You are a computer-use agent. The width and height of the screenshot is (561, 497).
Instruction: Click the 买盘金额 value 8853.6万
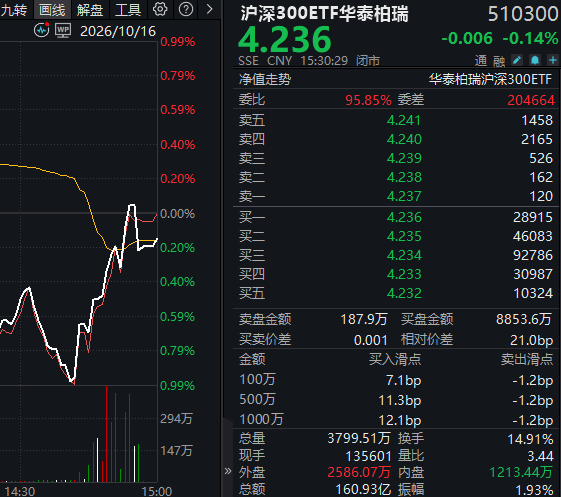523,319
